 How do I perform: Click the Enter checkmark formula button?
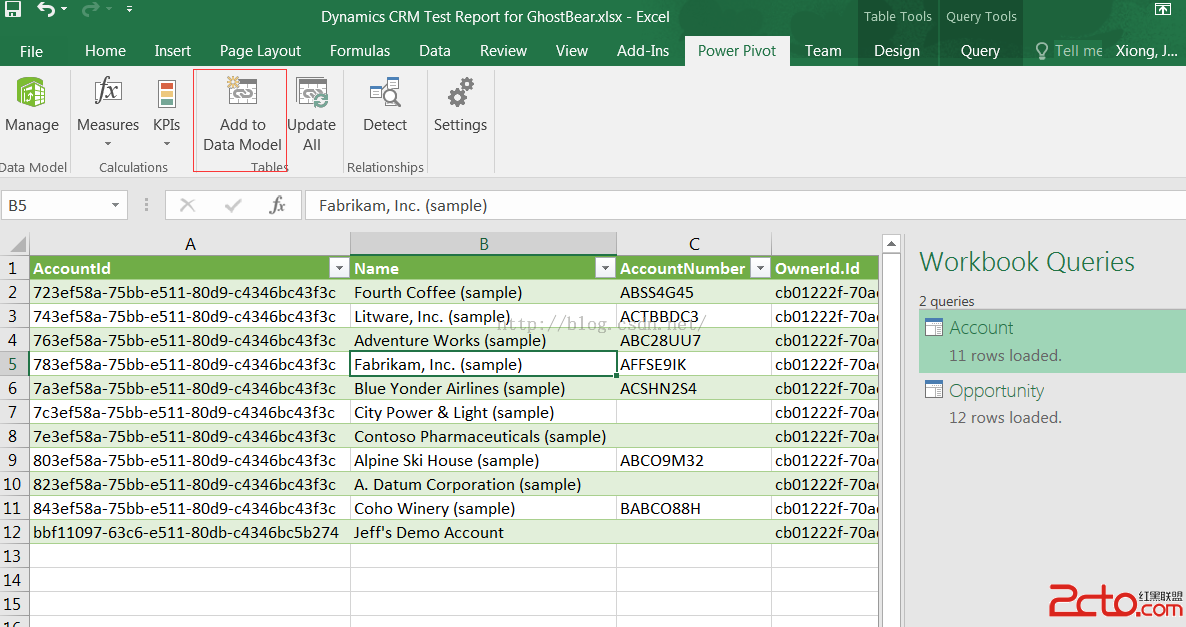(233, 205)
